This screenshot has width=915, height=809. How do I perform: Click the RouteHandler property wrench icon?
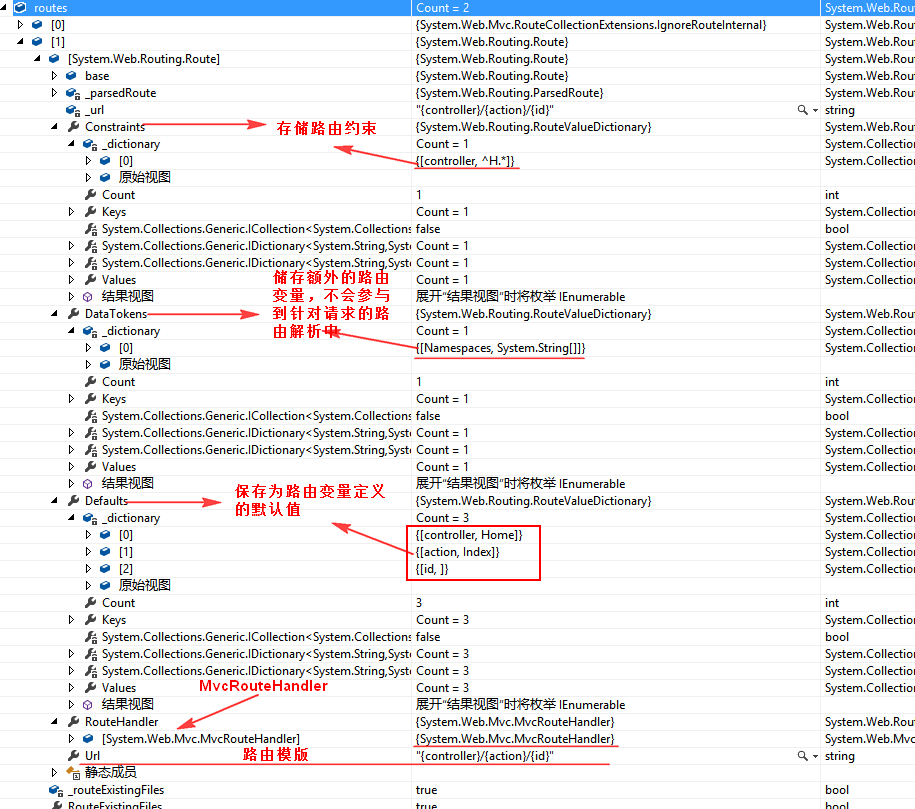click(x=73, y=721)
